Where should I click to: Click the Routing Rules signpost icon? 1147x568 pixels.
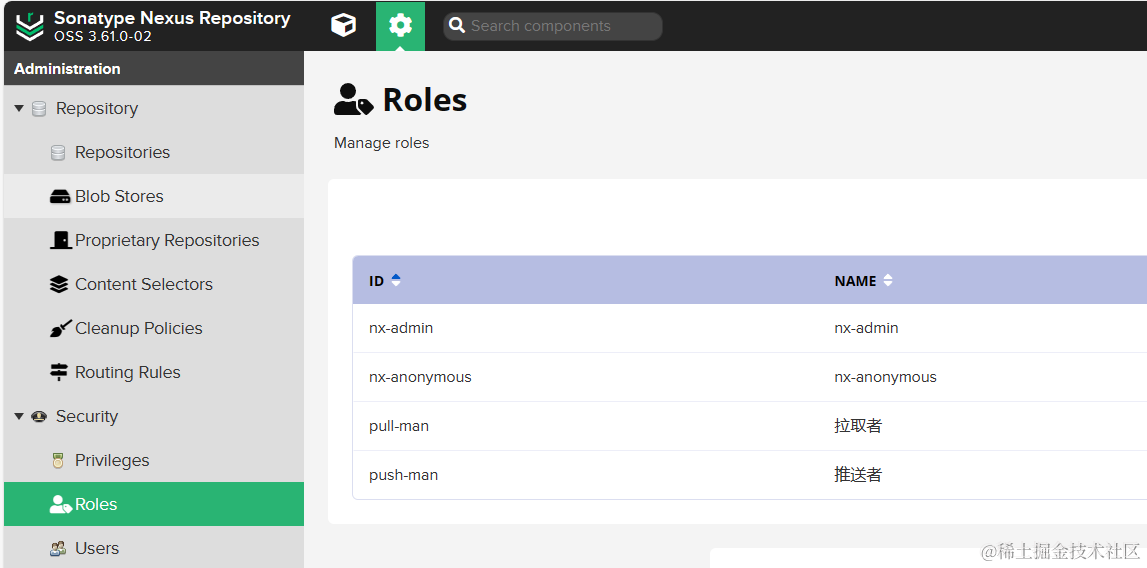click(x=59, y=372)
